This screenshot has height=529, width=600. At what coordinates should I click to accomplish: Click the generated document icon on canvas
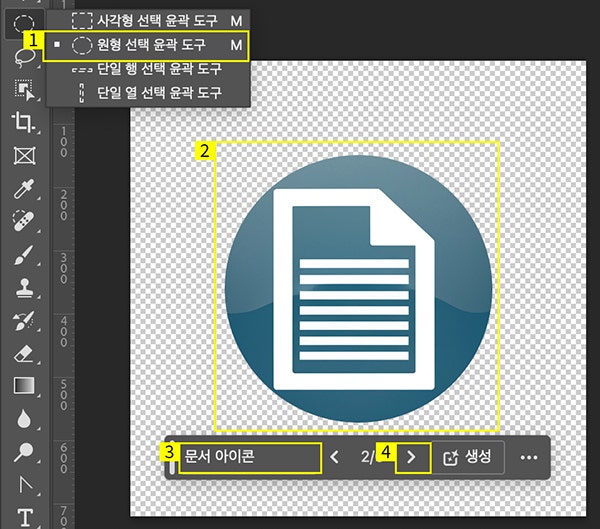[358, 289]
